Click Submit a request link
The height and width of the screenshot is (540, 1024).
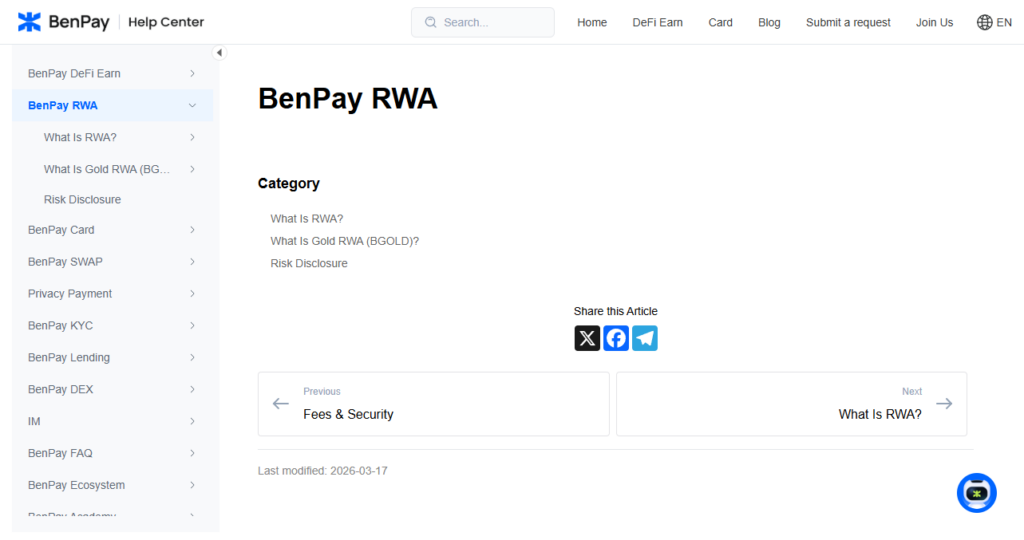[x=848, y=22]
